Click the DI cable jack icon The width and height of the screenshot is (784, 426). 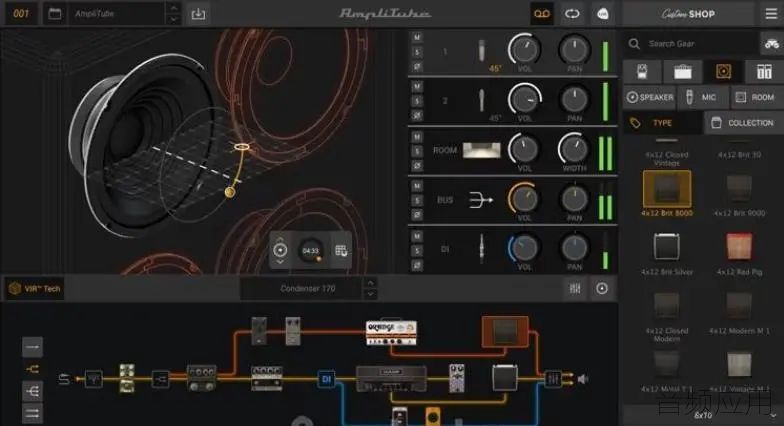(x=482, y=248)
